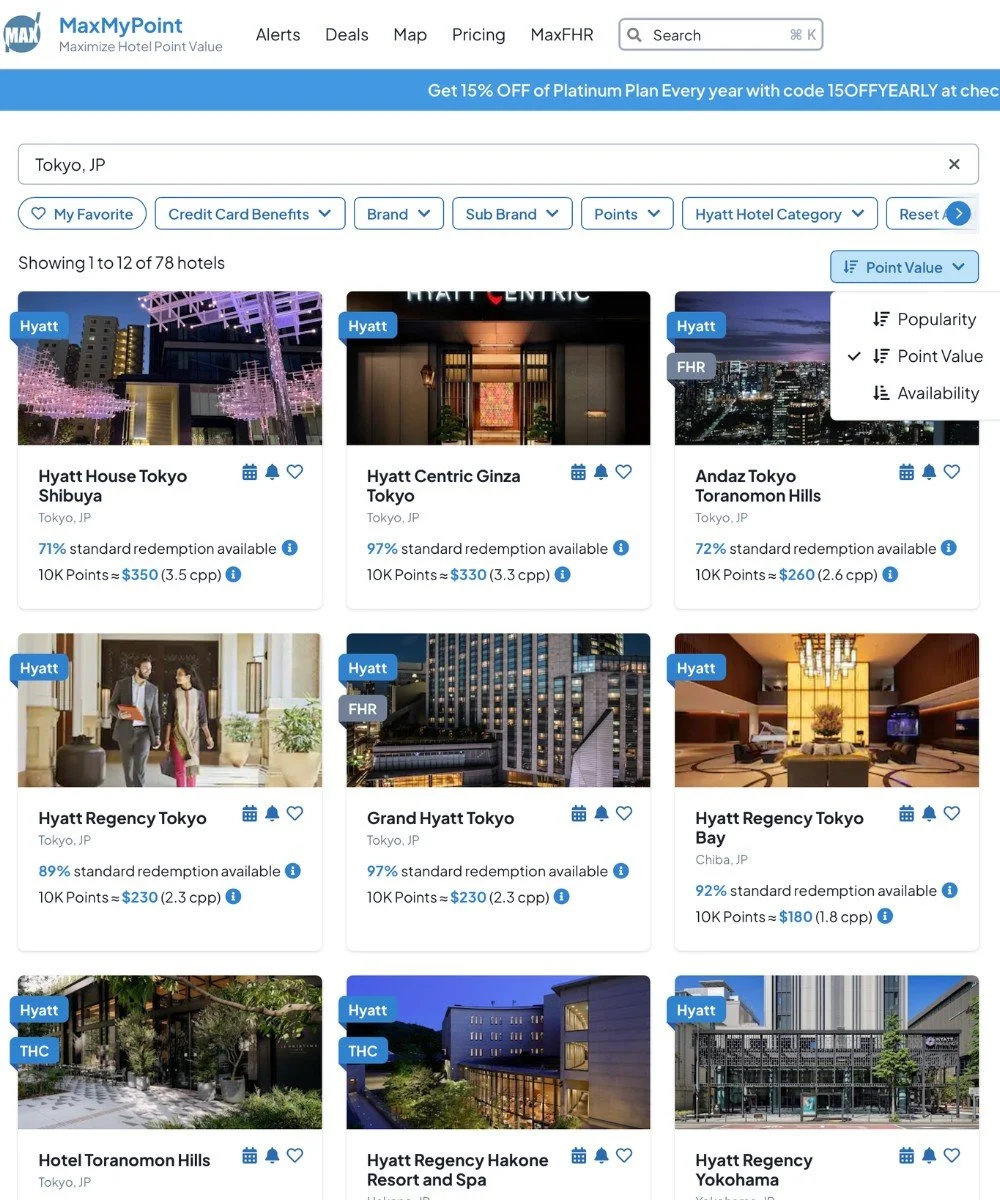The image size is (1000, 1200).
Task: Open the MaxFHR page
Action: [562, 35]
